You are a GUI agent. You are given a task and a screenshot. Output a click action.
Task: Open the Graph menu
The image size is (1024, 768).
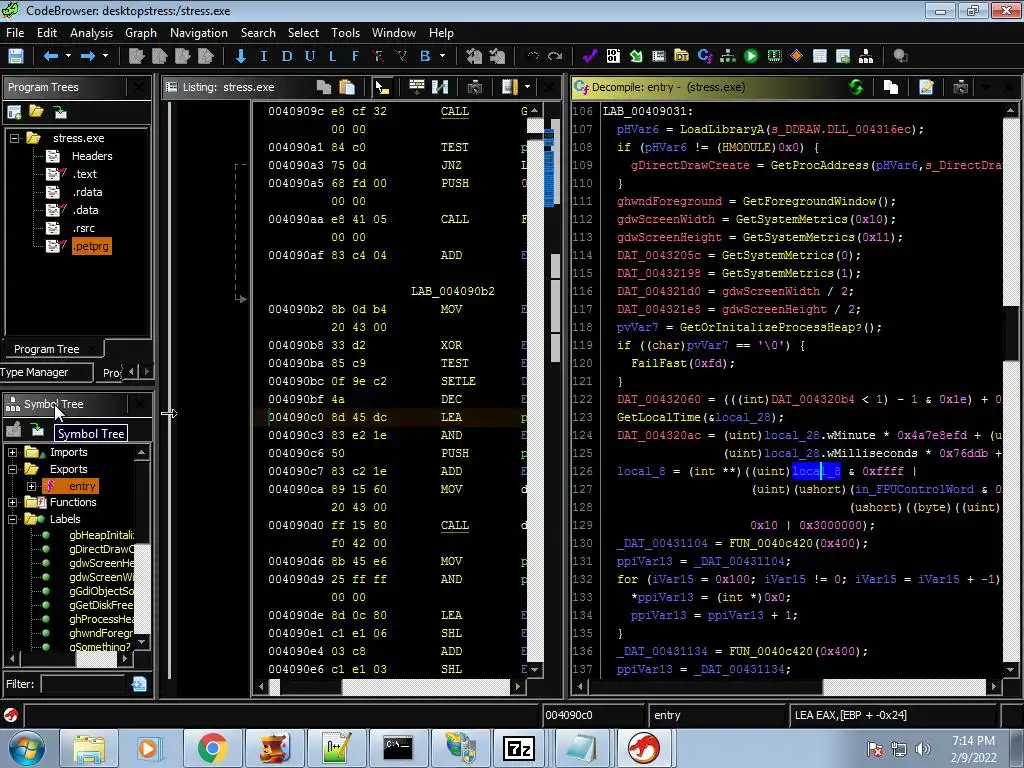pyautogui.click(x=141, y=33)
